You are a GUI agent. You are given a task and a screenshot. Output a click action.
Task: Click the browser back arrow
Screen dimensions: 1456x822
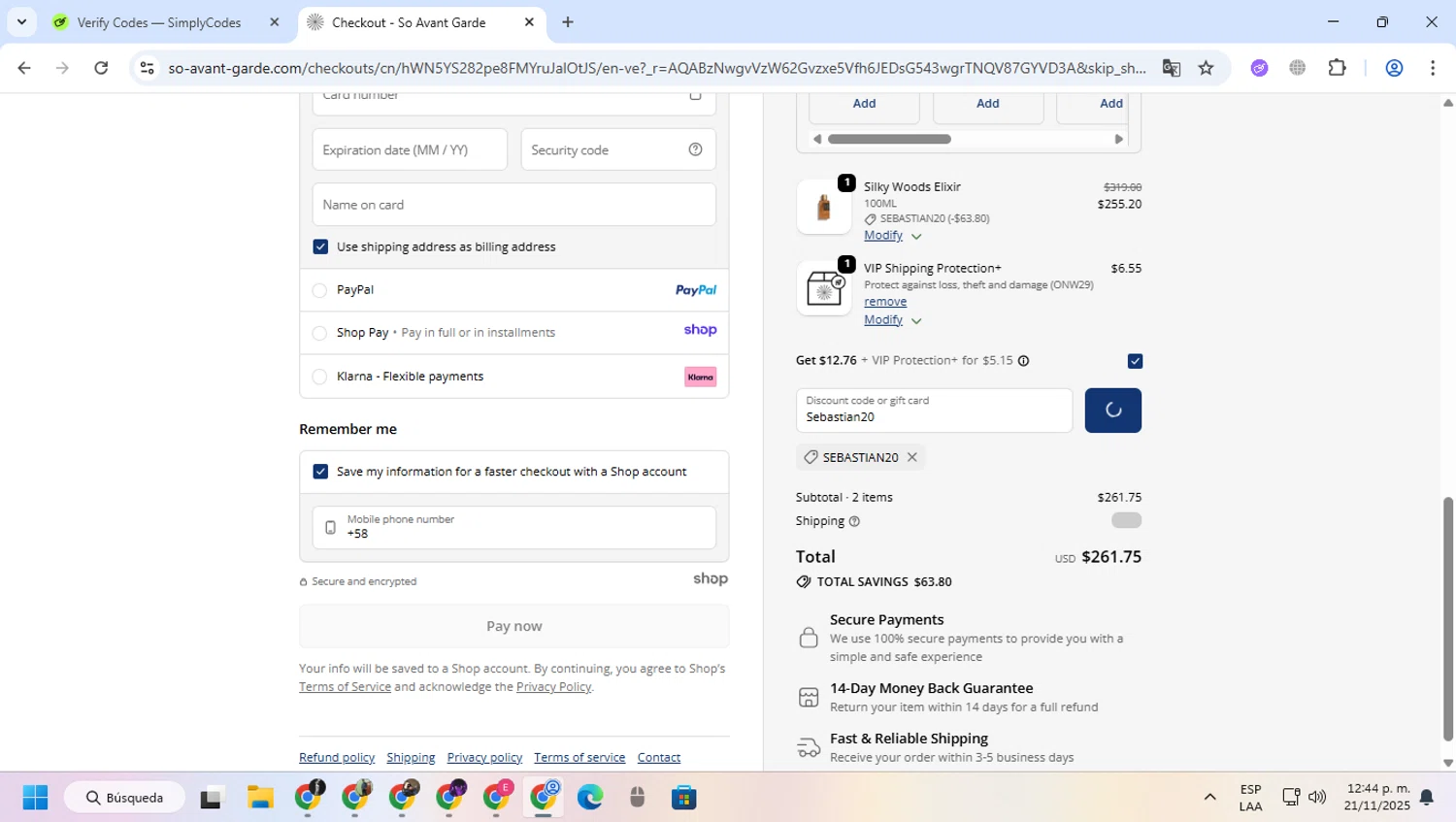tap(24, 68)
